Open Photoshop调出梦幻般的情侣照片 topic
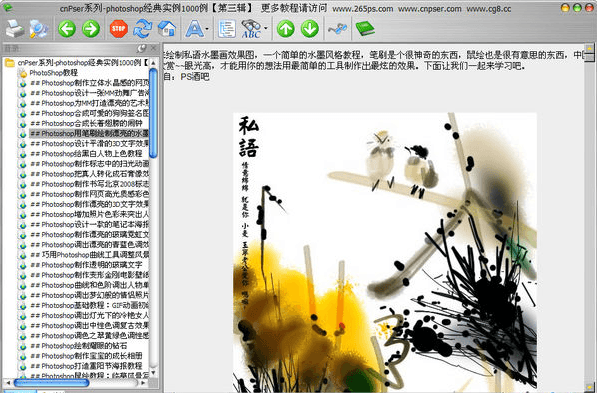The height and width of the screenshot is (393, 597). click(89, 295)
